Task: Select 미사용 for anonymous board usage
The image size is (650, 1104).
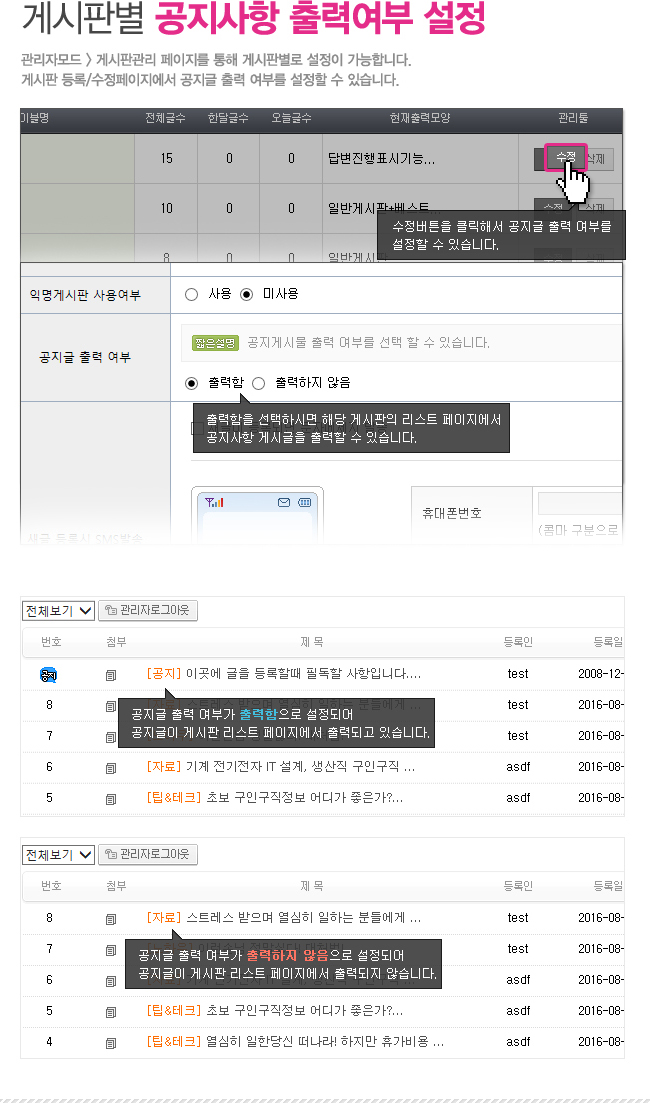Action: click(x=246, y=294)
